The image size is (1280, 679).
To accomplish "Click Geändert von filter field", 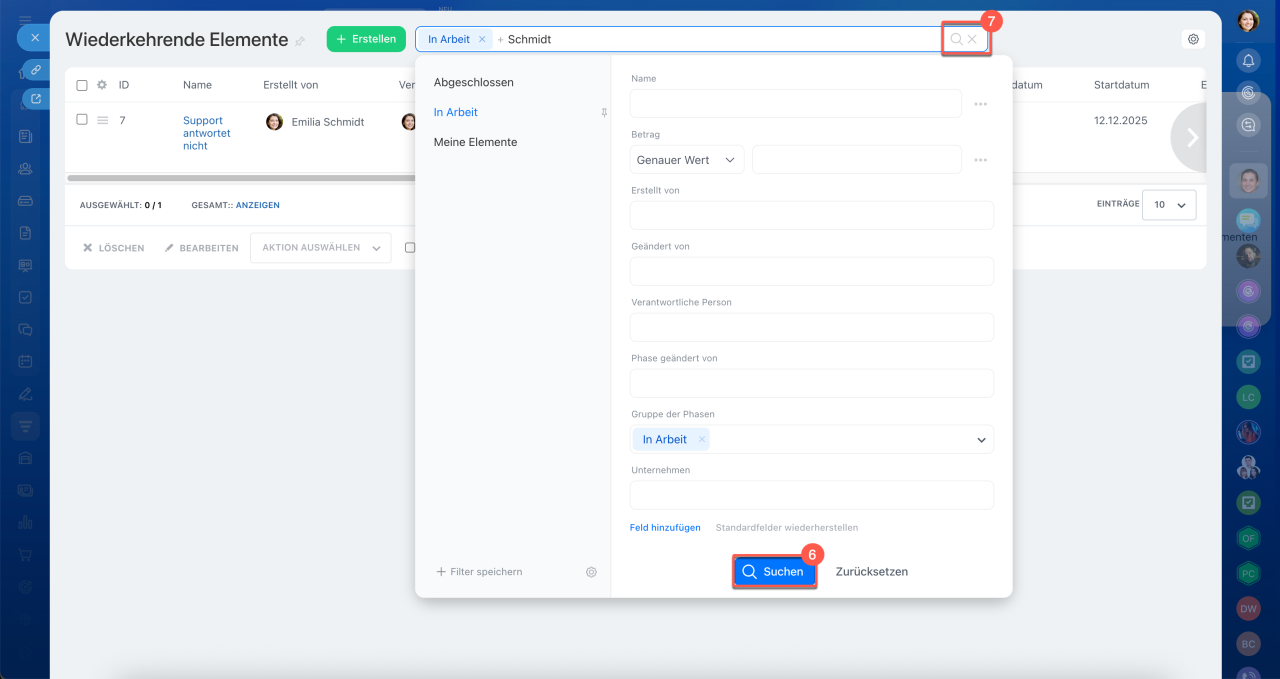I will pos(812,272).
